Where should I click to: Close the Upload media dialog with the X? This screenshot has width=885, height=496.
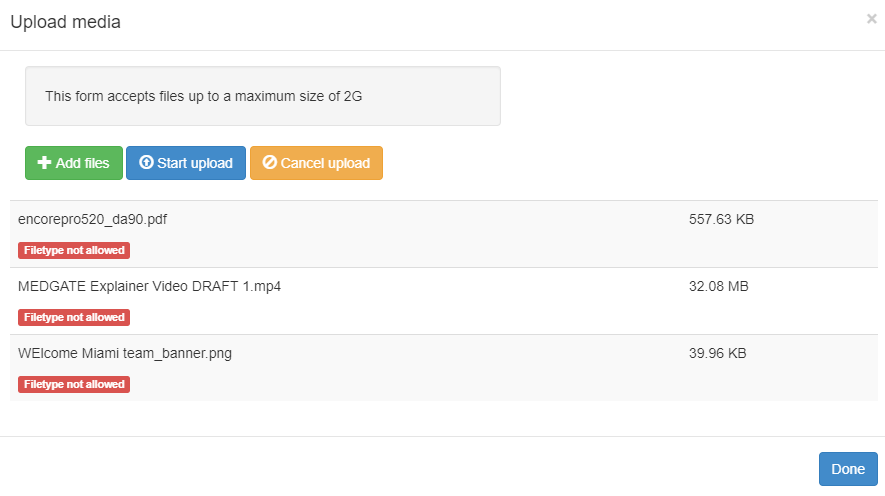point(871,19)
